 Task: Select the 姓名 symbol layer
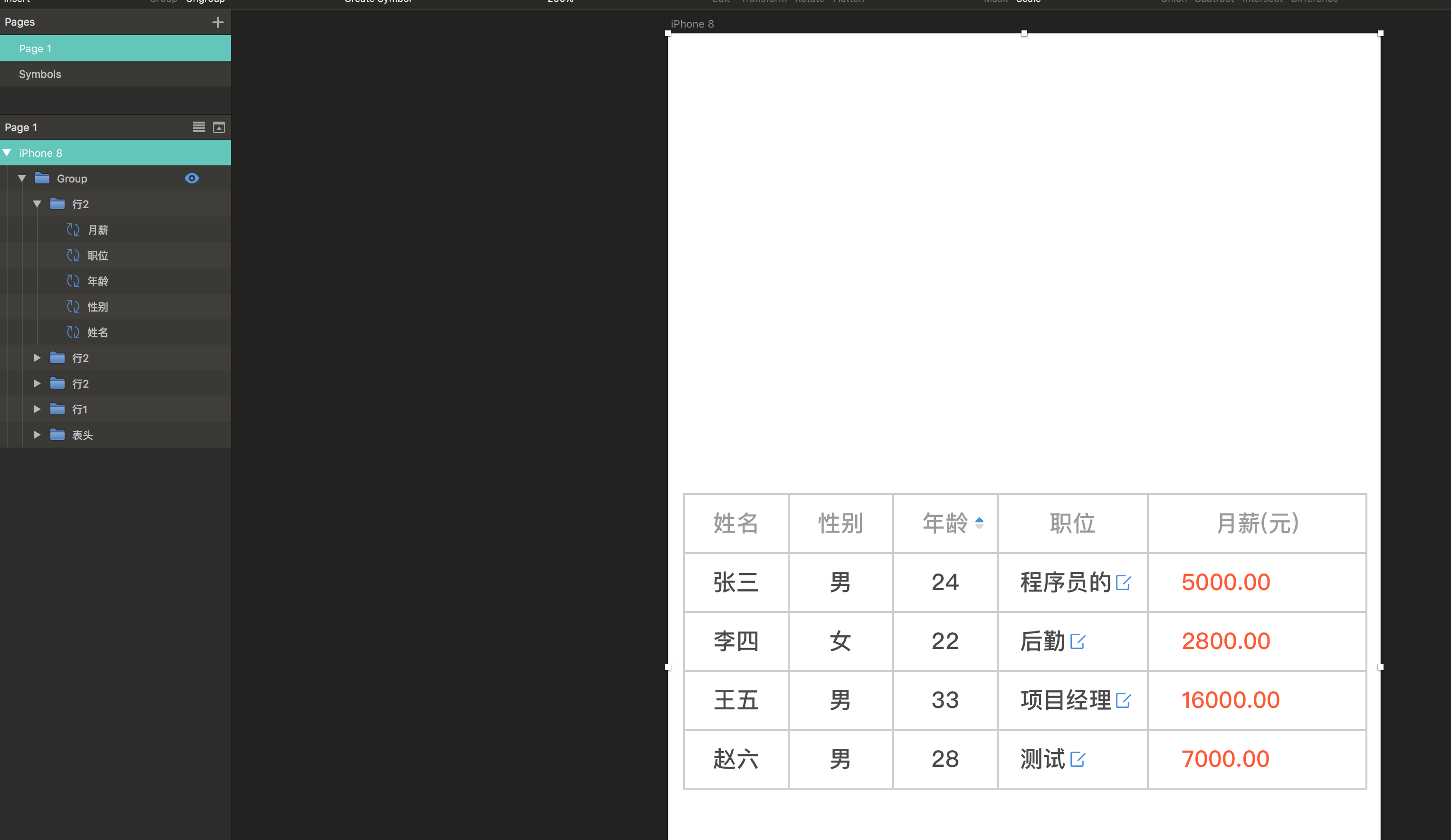(97, 333)
